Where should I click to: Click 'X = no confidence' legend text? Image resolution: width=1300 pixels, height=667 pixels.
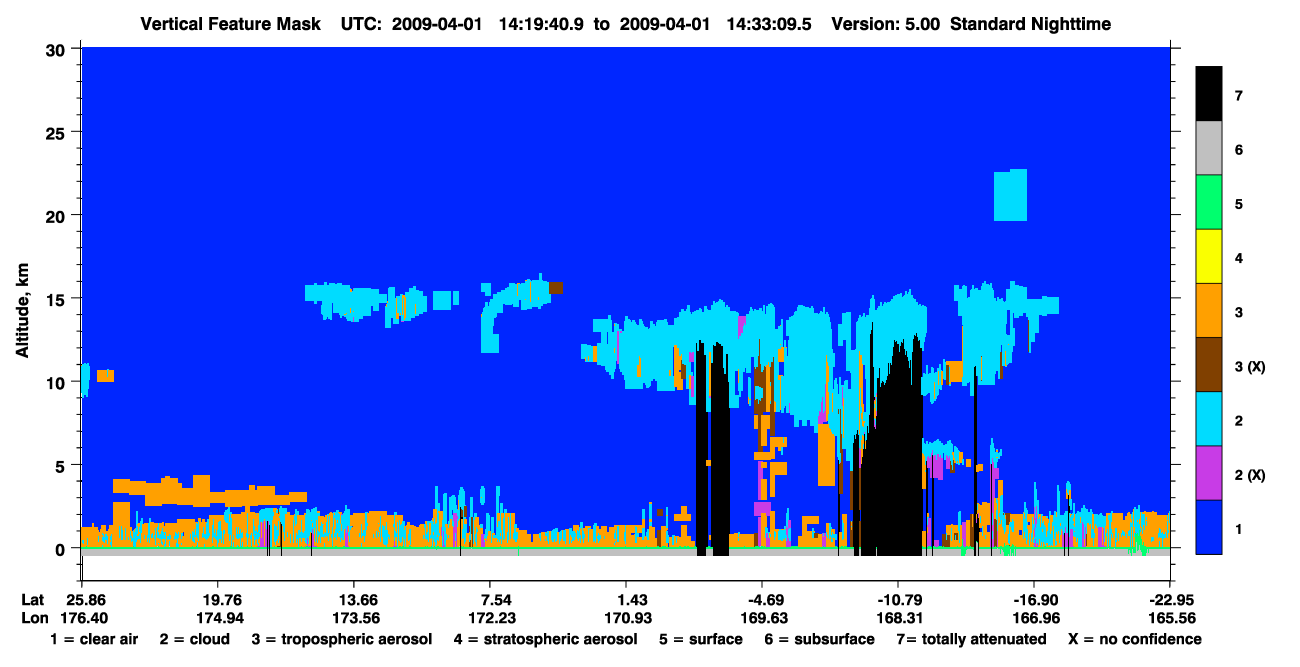click(1135, 639)
